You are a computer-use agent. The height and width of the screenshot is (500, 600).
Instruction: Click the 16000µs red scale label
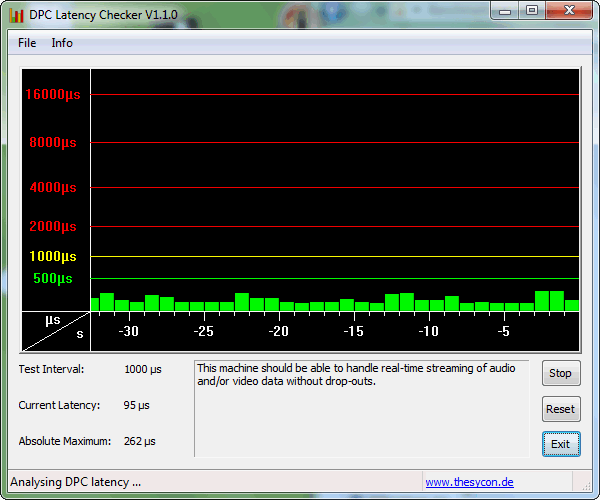click(x=52, y=94)
